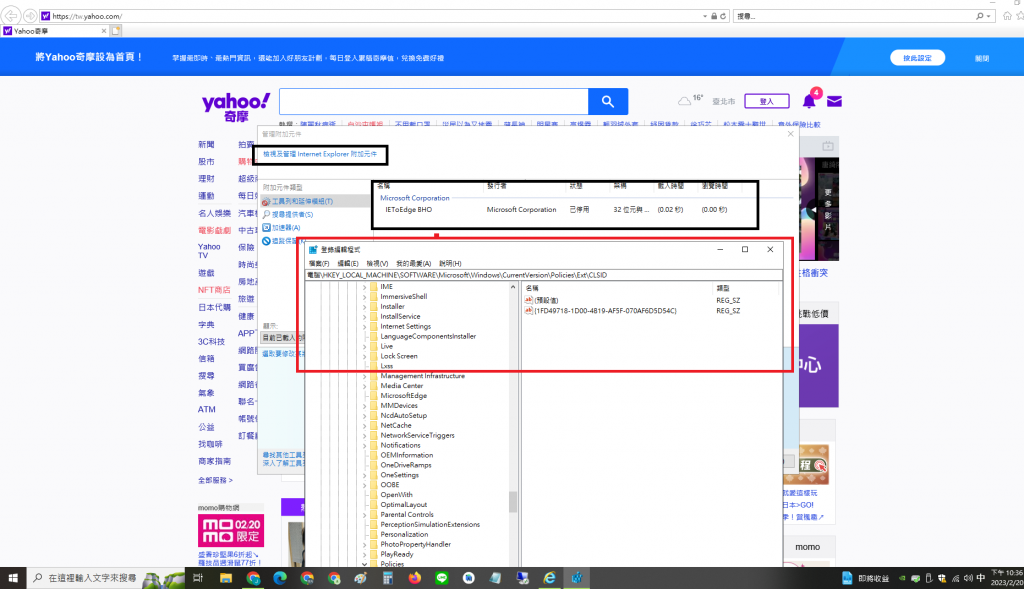Open the Windows Start menu
This screenshot has height=589, width=1024.
pyautogui.click(x=12, y=578)
